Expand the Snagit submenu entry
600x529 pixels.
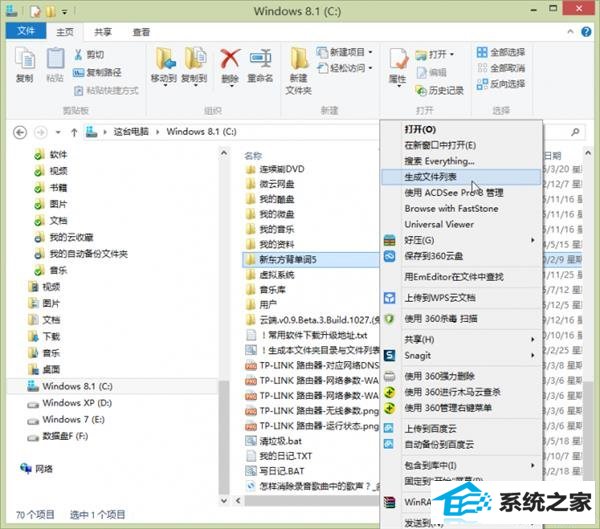click(x=418, y=354)
